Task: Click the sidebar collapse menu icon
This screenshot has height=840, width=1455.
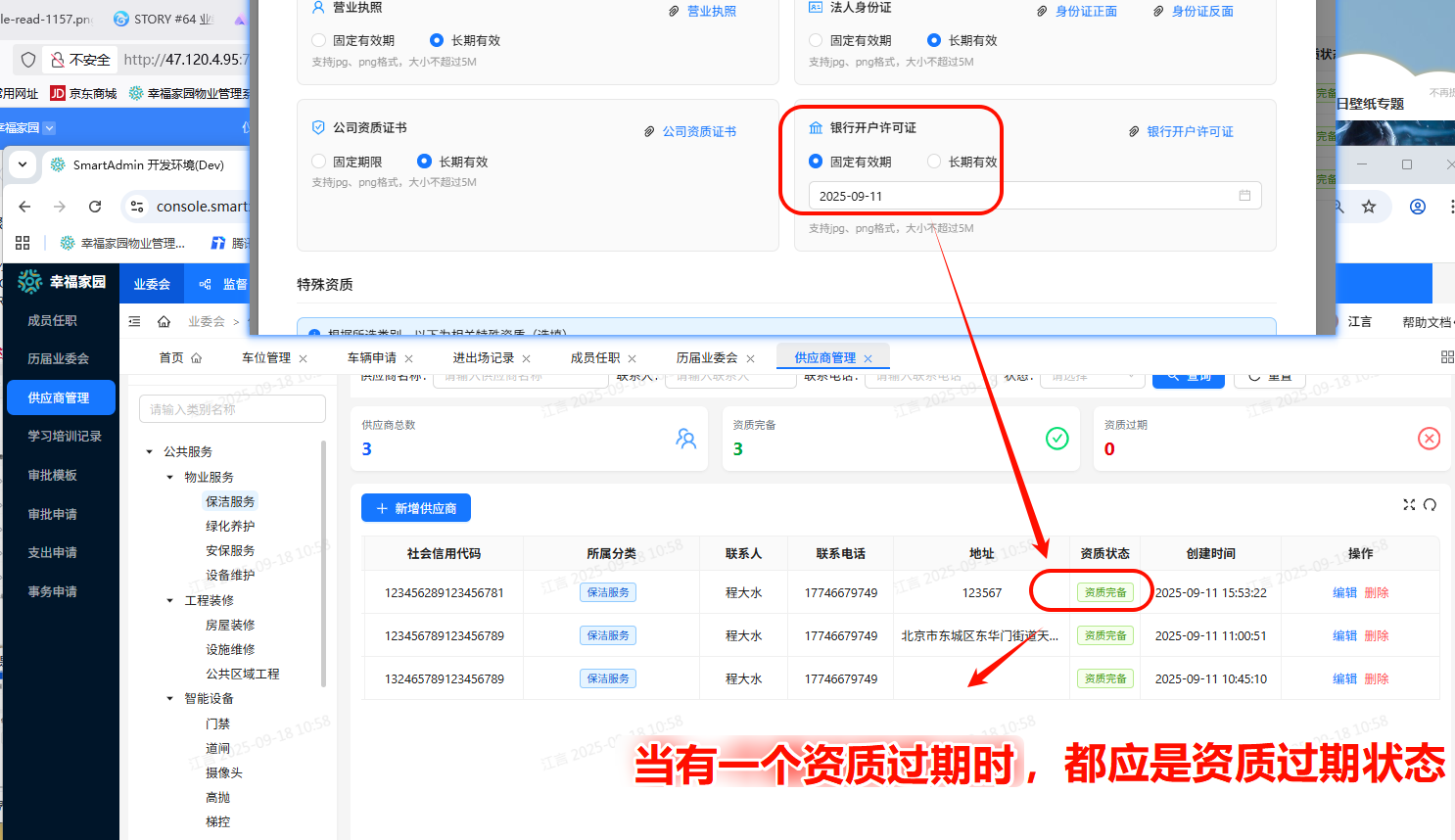Action: (x=135, y=321)
